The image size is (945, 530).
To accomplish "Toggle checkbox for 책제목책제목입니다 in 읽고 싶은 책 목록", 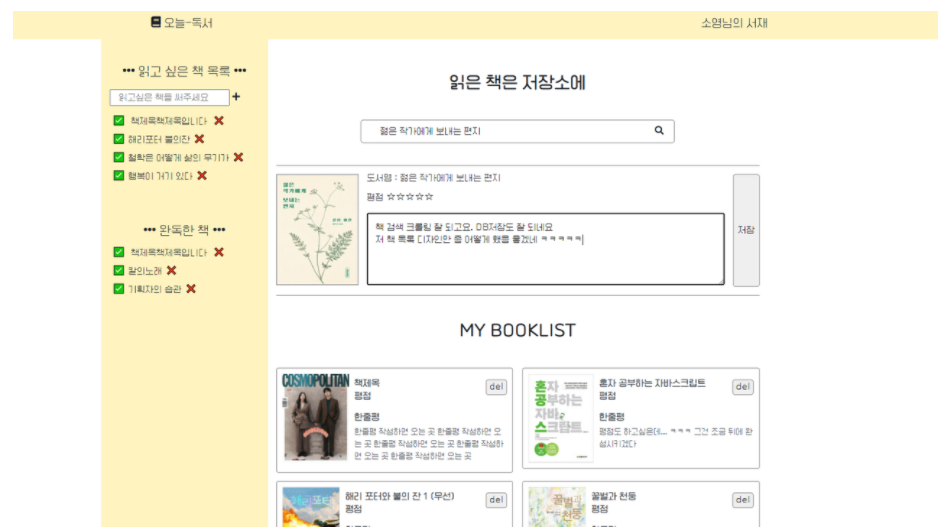I will tap(119, 121).
